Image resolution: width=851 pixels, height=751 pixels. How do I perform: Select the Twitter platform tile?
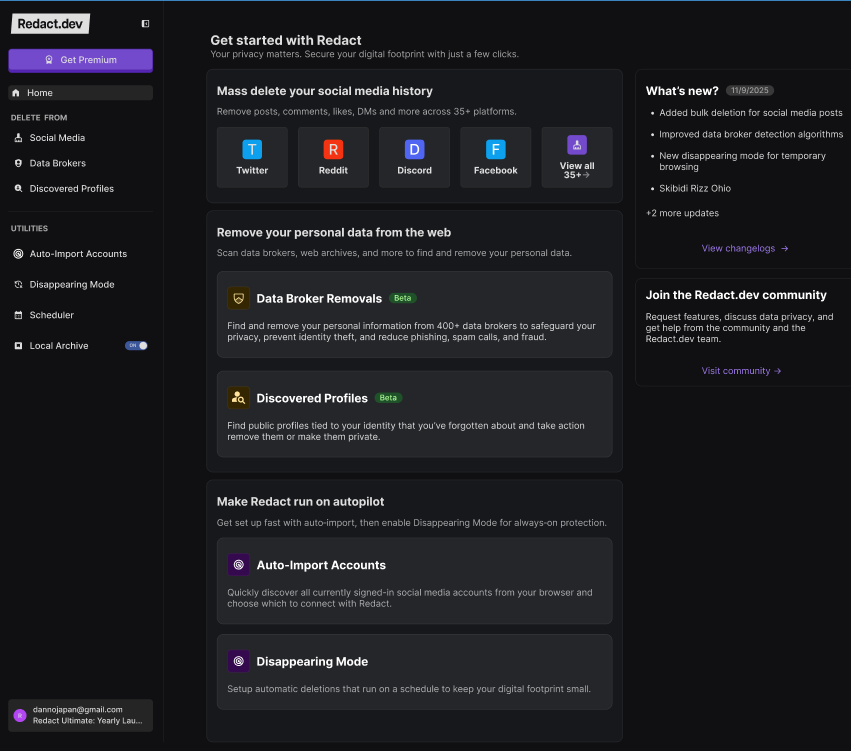point(252,157)
